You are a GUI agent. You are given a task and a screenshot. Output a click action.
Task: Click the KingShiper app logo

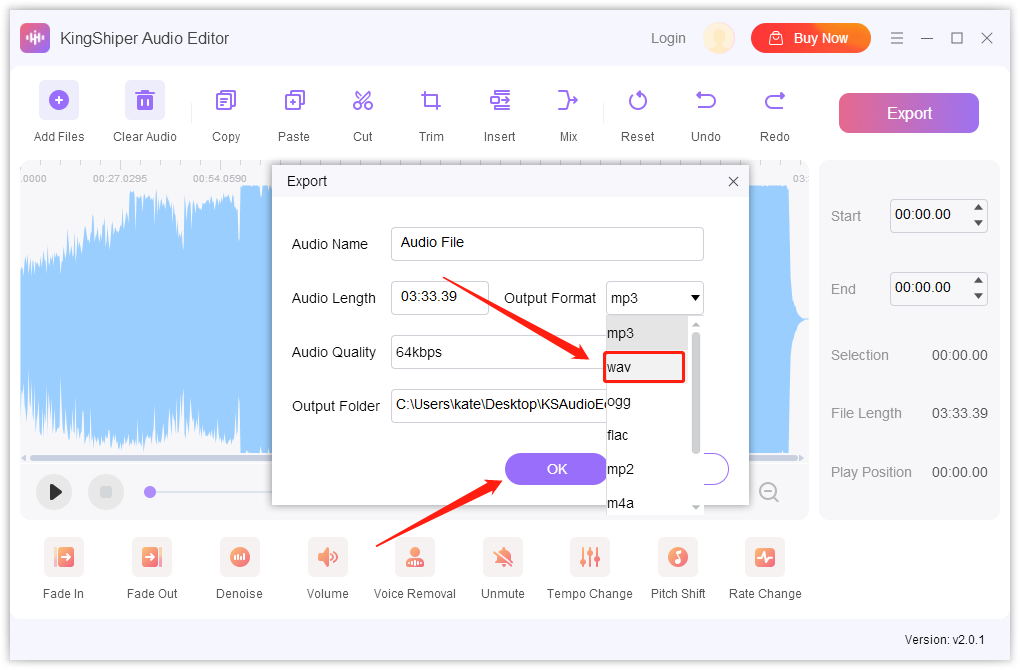[35, 38]
